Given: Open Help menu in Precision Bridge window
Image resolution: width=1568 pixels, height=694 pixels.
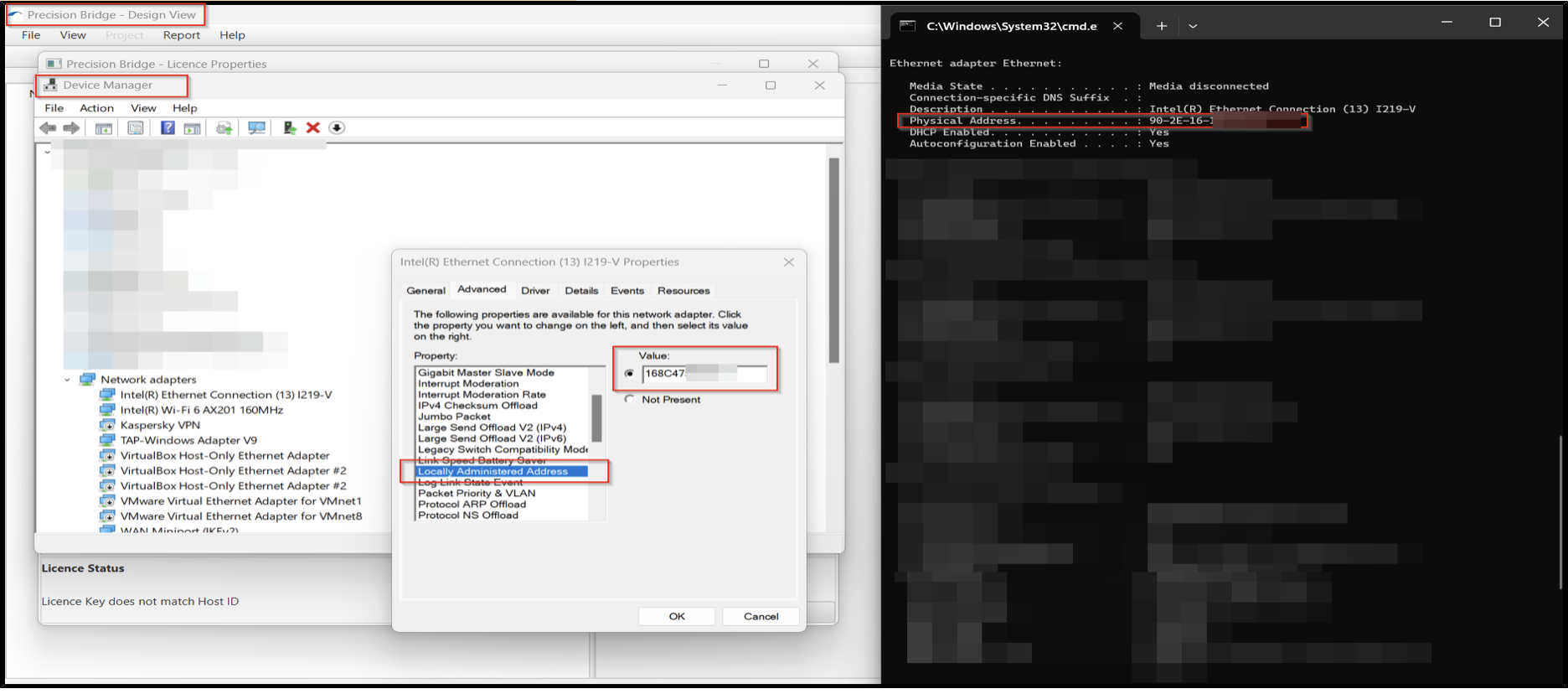Looking at the screenshot, I should 232,35.
